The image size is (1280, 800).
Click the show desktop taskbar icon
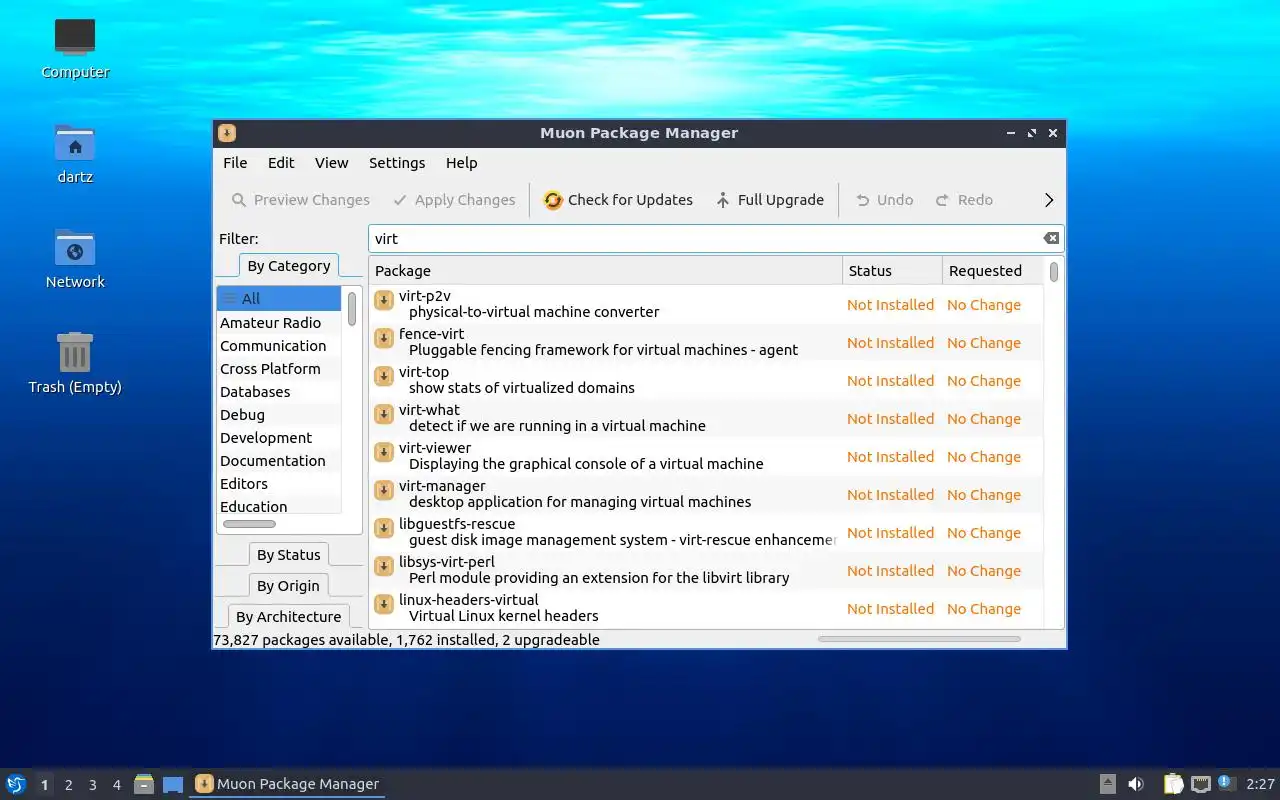(173, 784)
